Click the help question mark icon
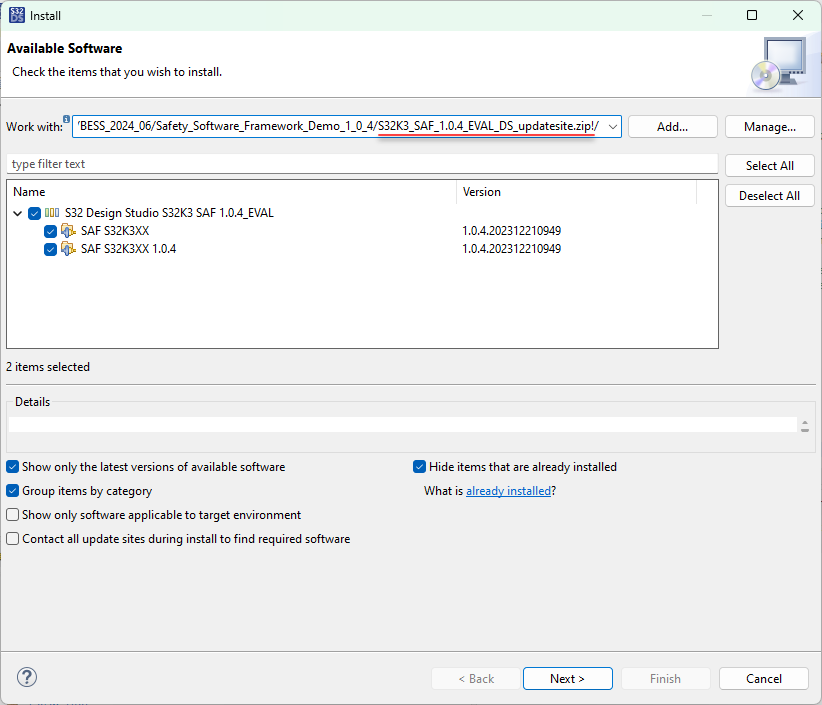 [x=27, y=677]
